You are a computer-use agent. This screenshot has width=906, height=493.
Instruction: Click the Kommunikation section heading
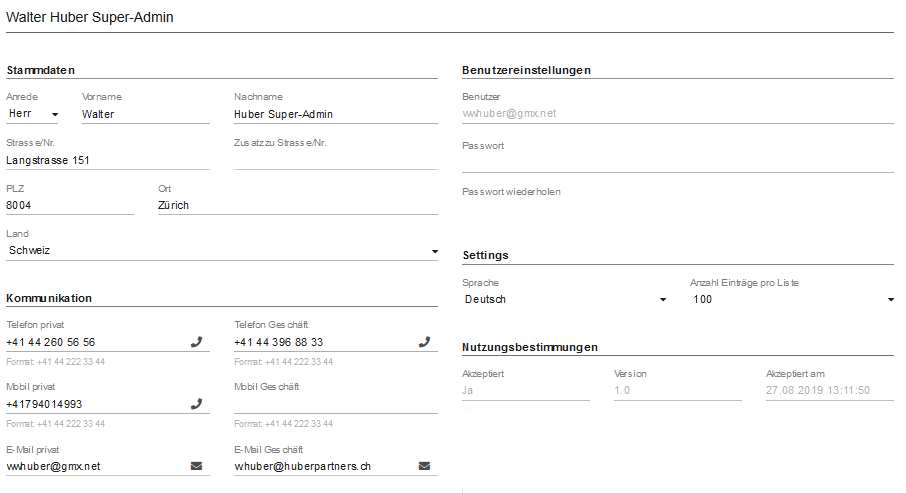[49, 298]
